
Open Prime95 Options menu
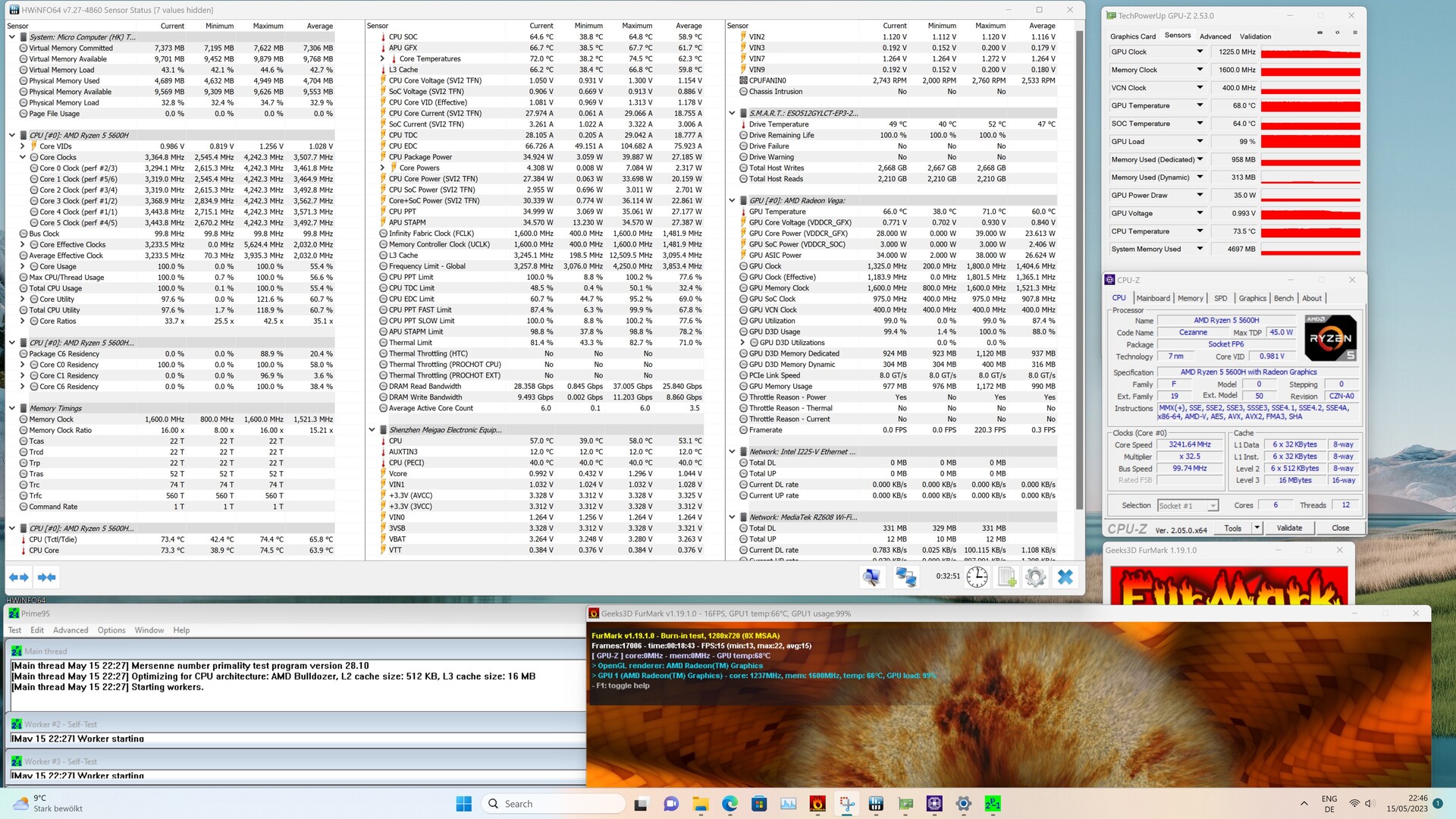(111, 630)
